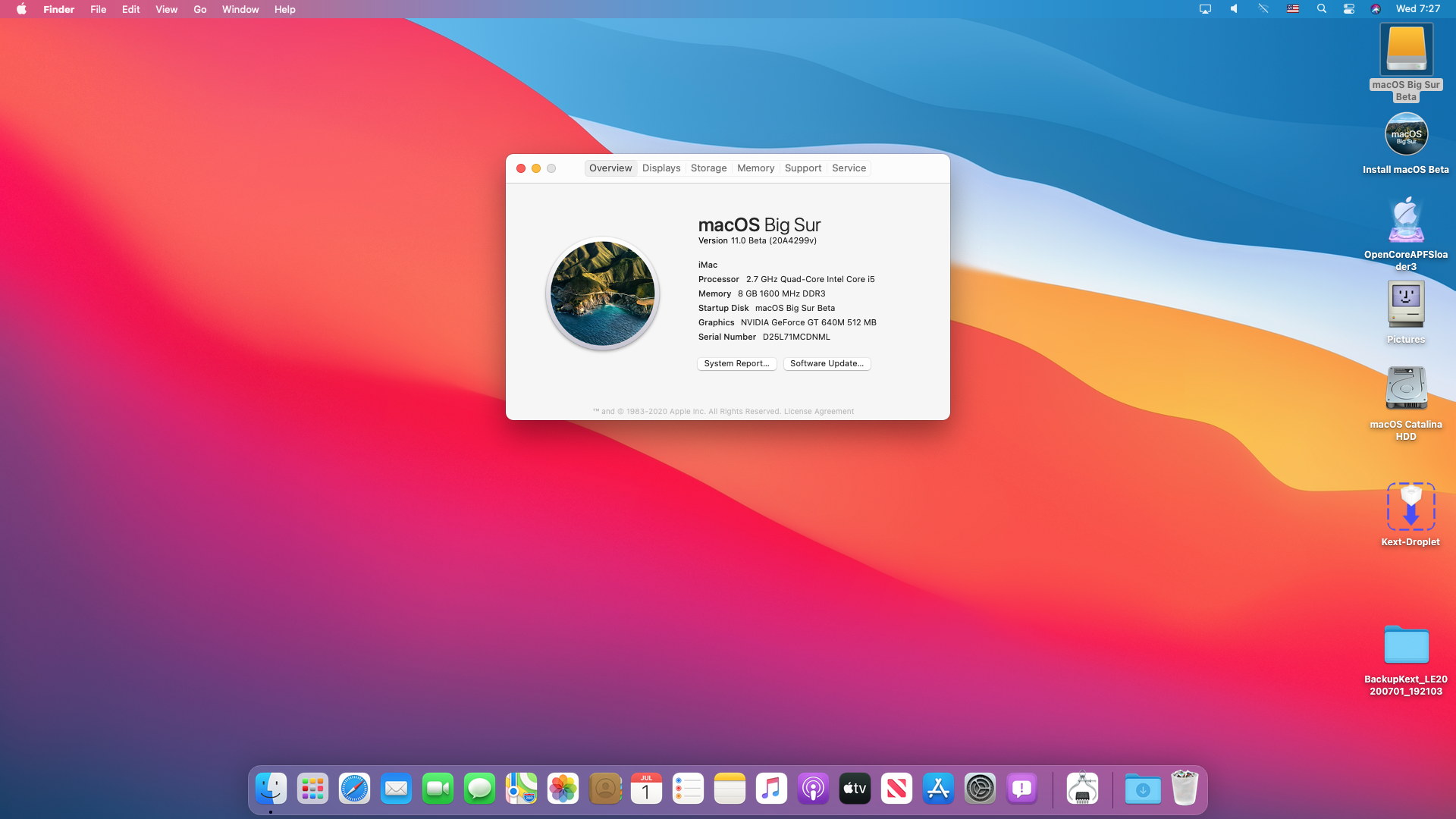Open Apple TV app in Dock

tap(855, 789)
